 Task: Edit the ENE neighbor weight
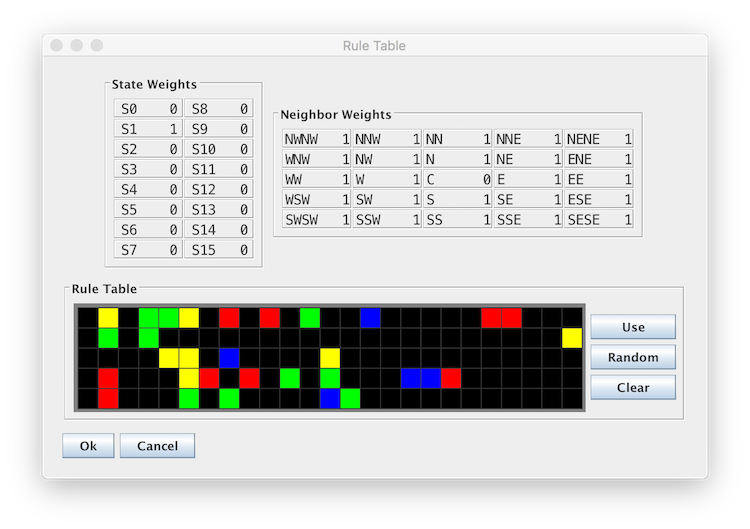point(599,159)
